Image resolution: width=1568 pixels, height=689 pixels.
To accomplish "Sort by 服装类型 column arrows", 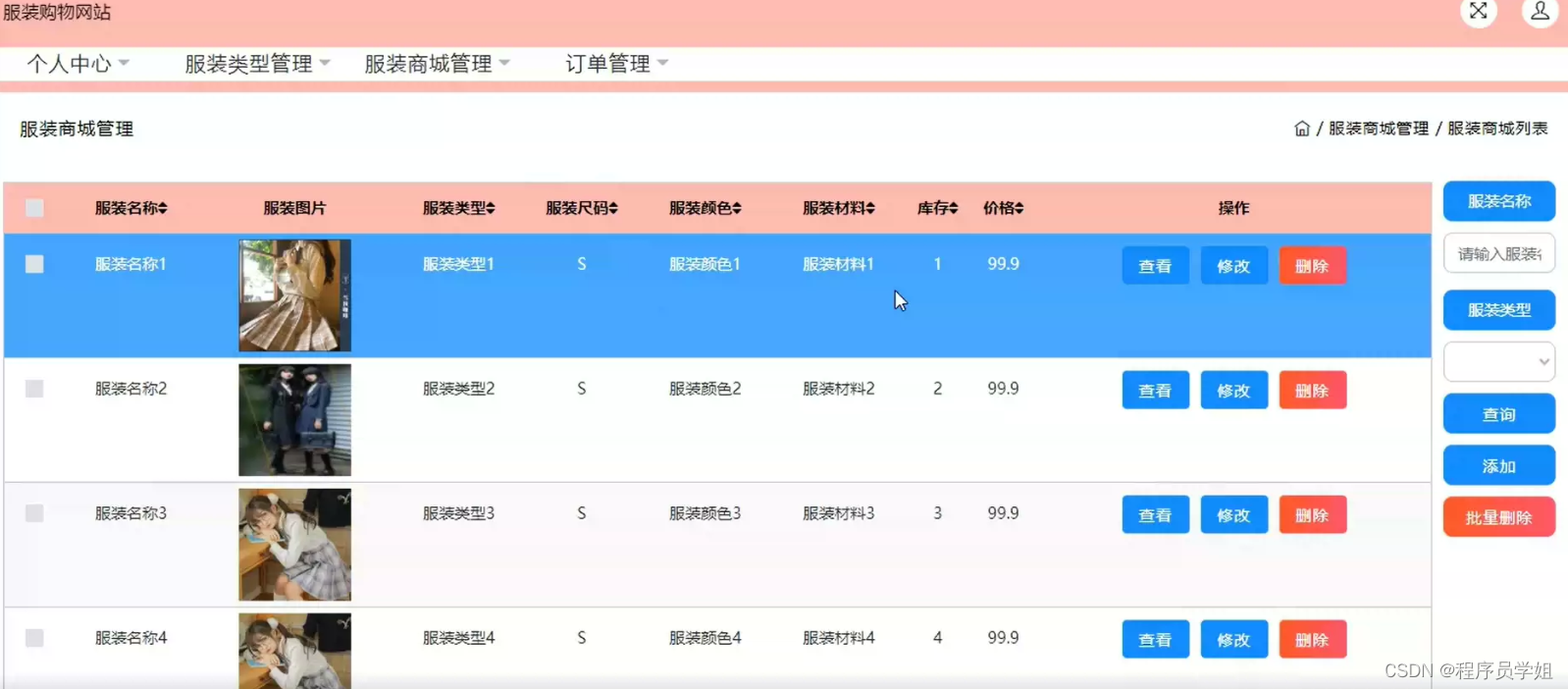I will [x=491, y=208].
